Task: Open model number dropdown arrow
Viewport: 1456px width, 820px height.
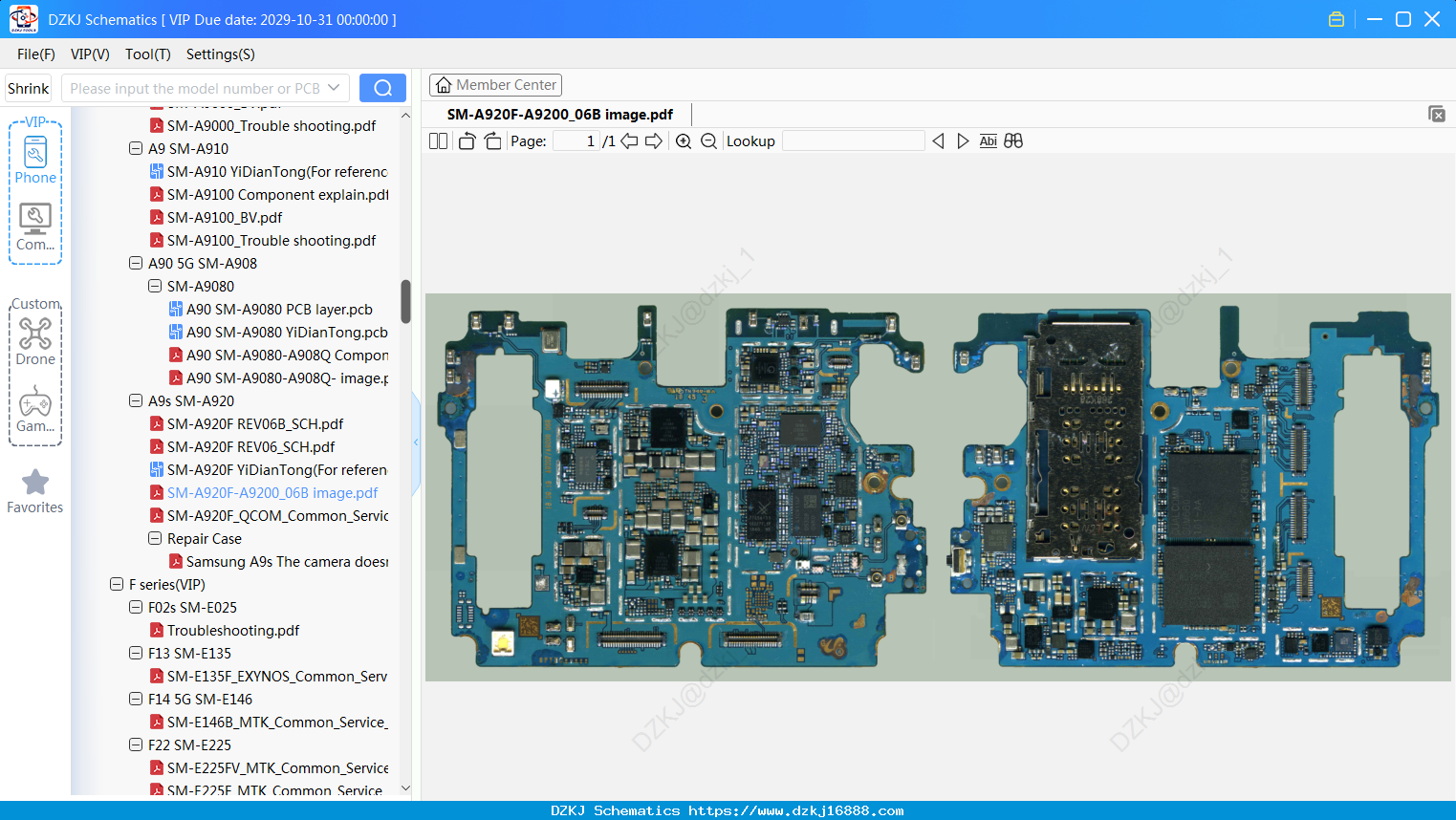Action: pos(334,88)
